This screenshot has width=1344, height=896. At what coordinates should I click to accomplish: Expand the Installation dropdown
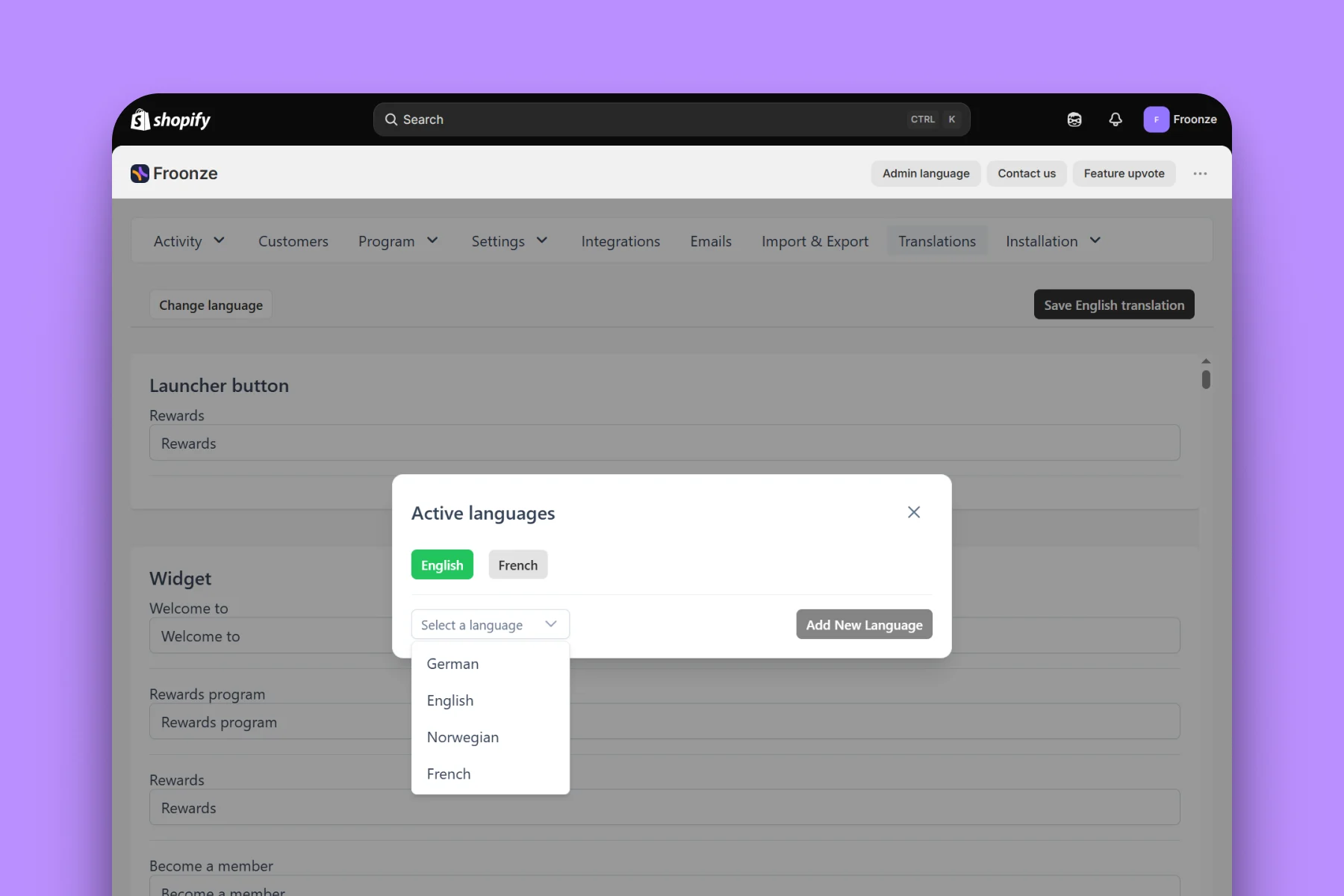[x=1054, y=241]
